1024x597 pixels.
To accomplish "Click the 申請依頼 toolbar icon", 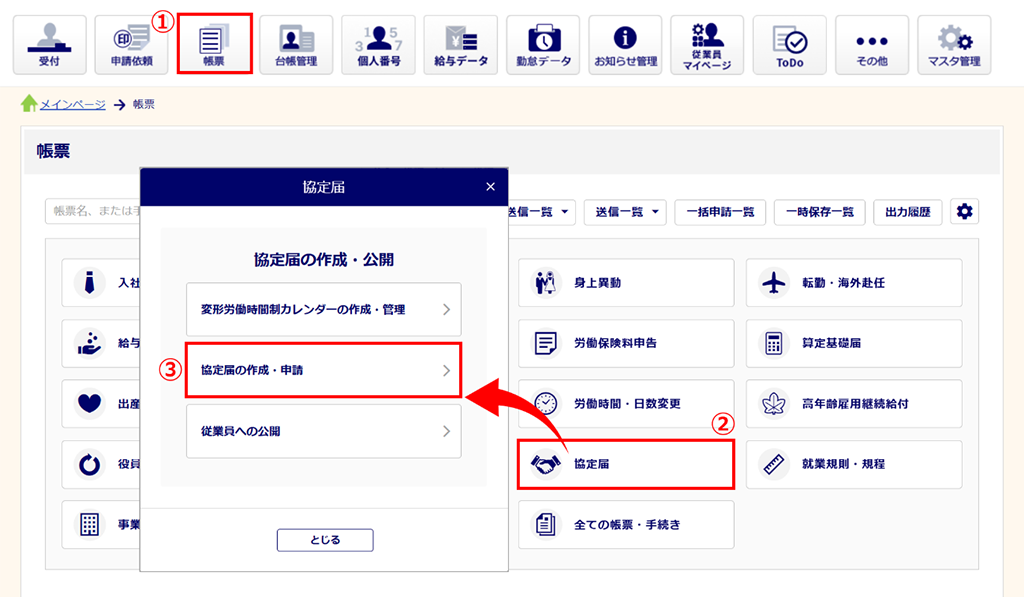I will tap(131, 45).
